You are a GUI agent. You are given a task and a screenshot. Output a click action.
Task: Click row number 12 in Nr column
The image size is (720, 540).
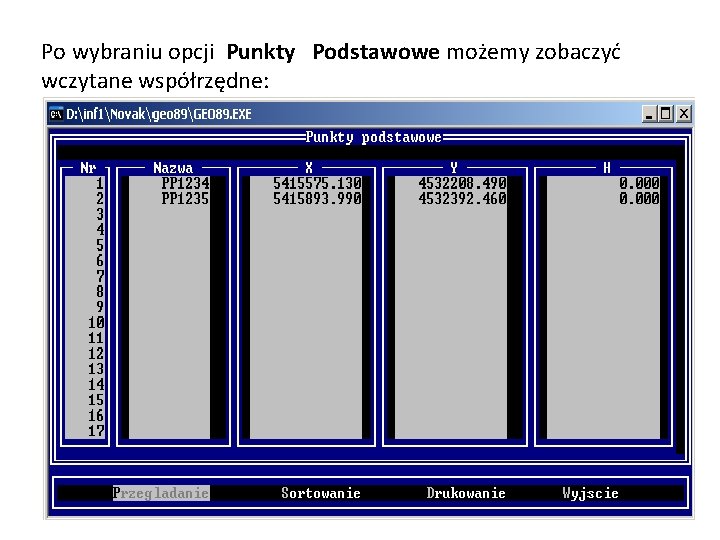96,354
